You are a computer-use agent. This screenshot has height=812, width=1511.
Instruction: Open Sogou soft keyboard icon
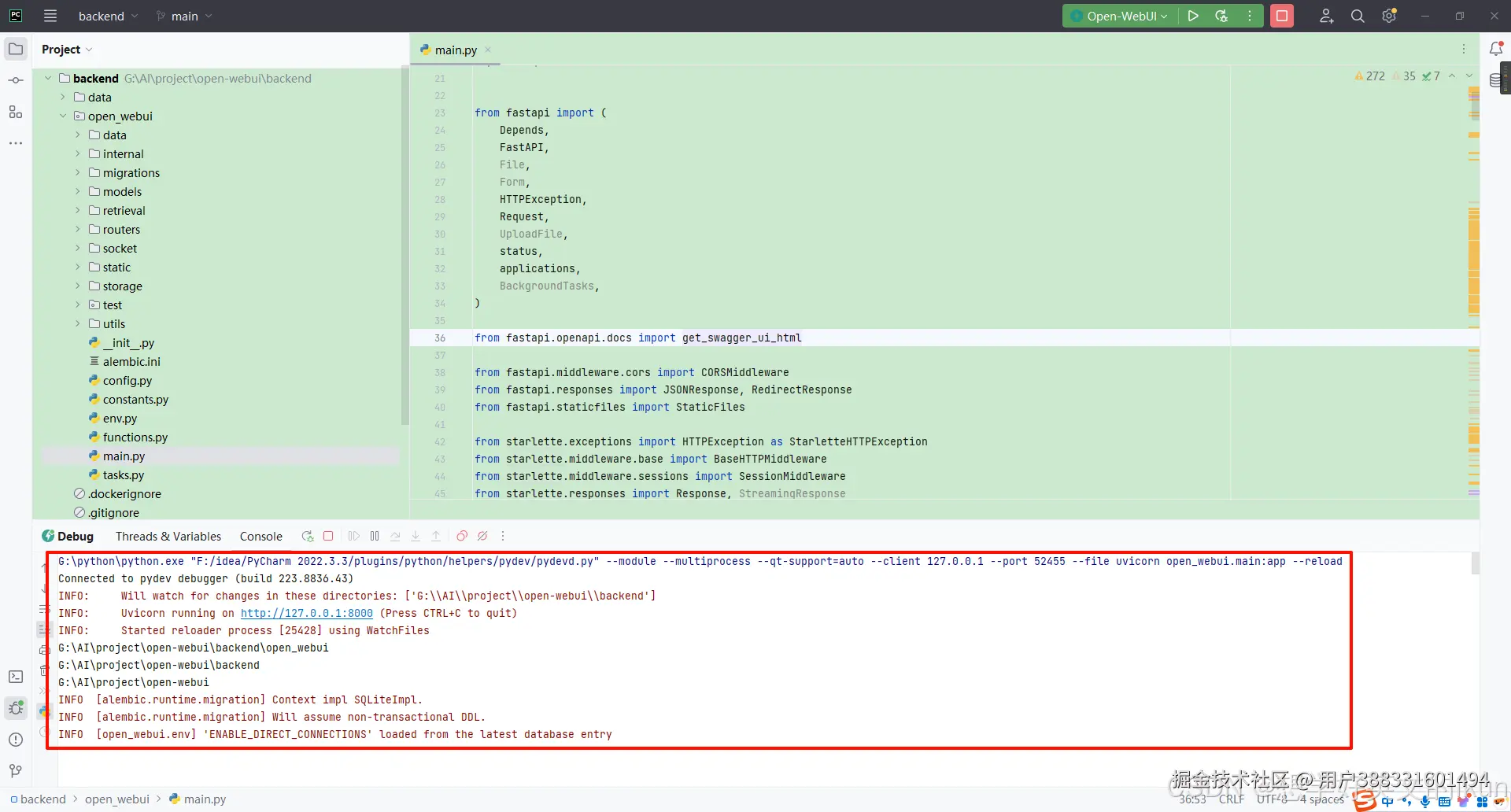(1444, 802)
